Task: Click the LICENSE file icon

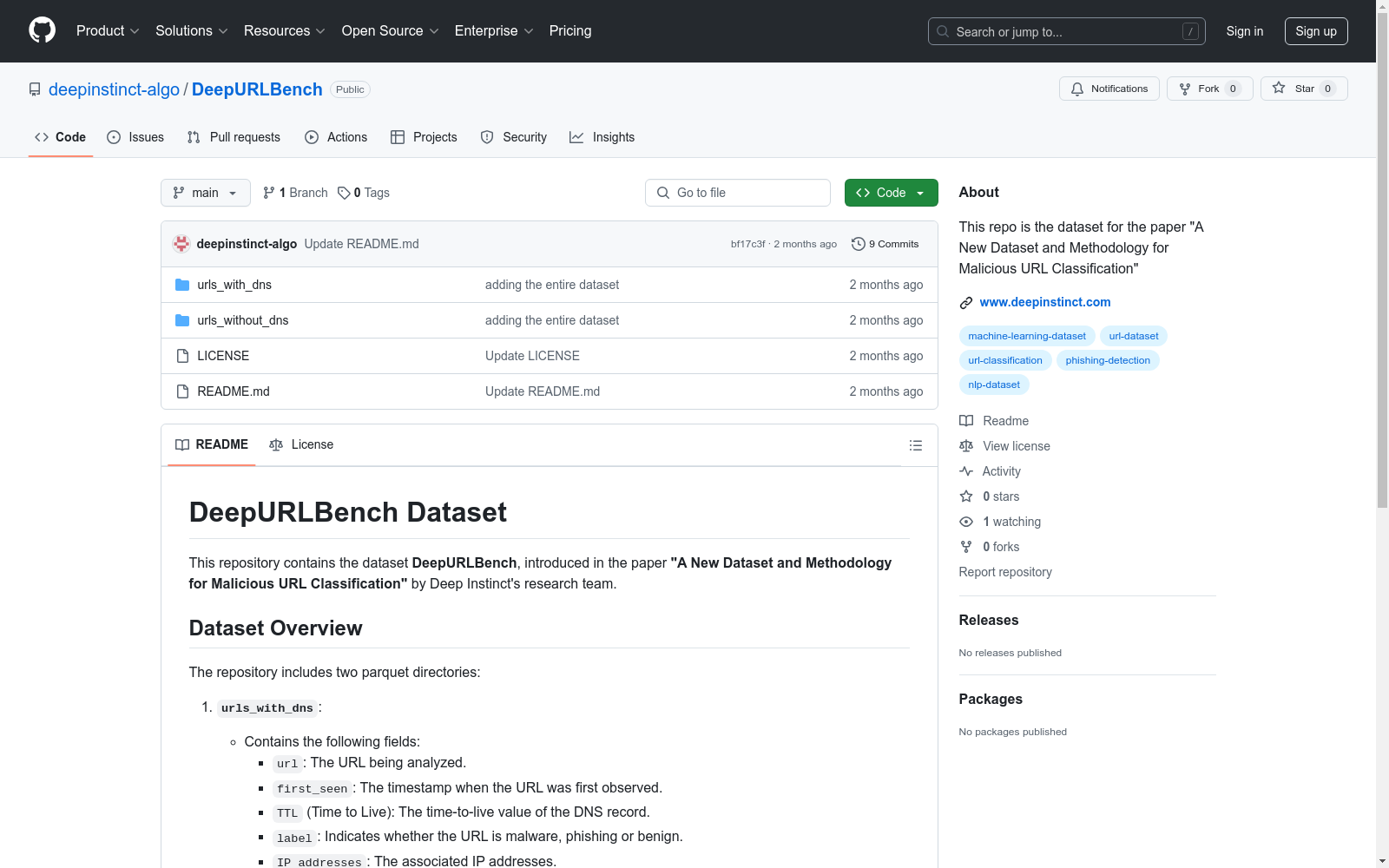Action: tap(182, 356)
